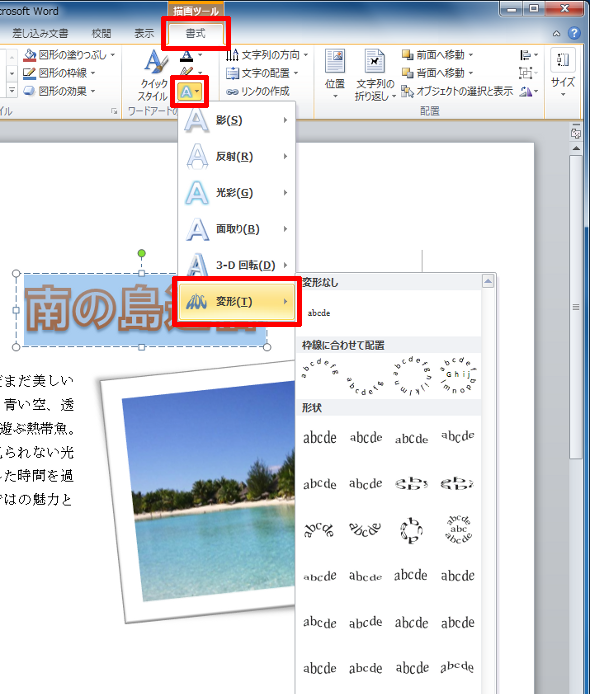Click the text fill color A icon

click(186, 55)
